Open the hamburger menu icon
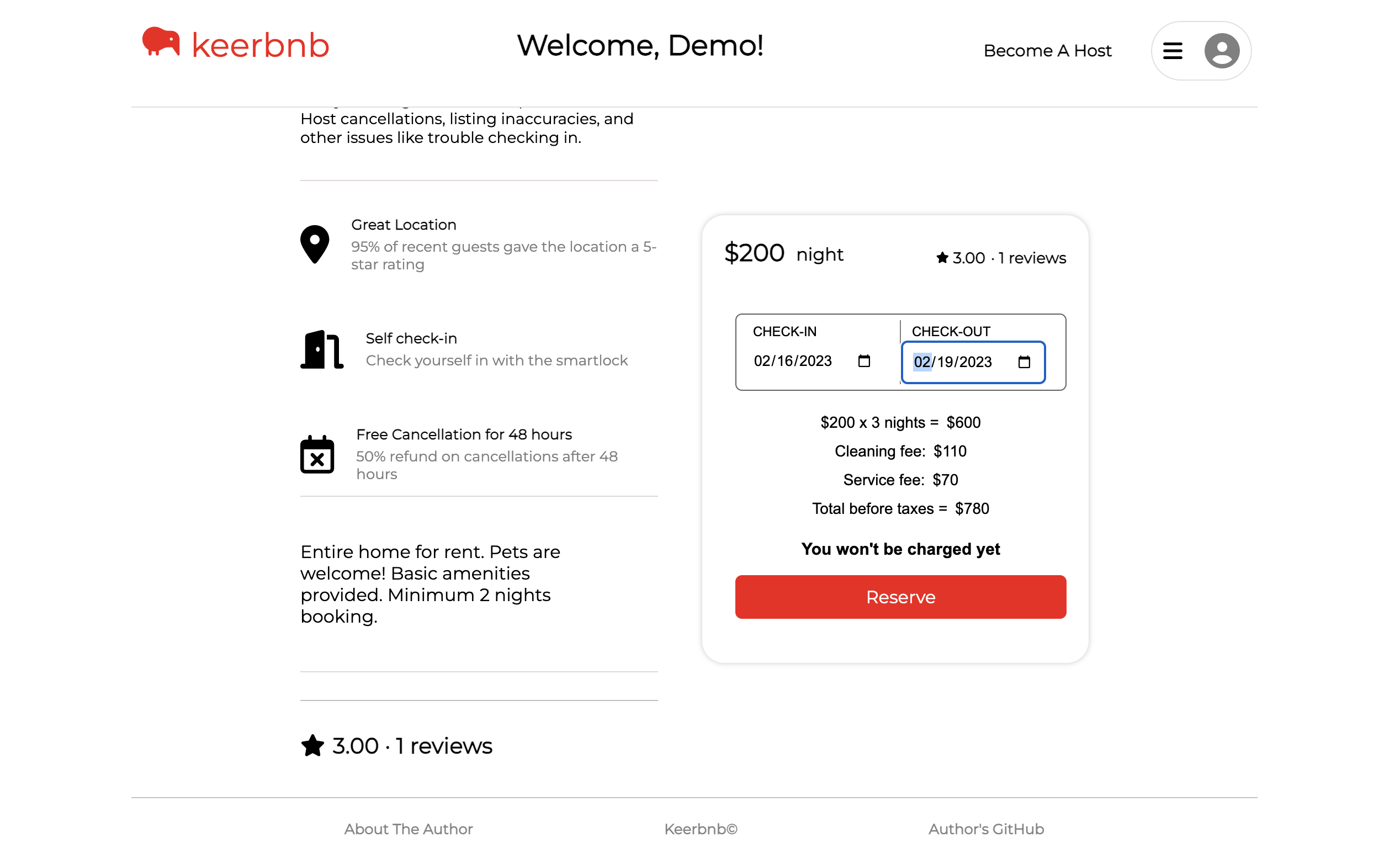Image resolution: width=1400 pixels, height=860 pixels. pos(1173,50)
